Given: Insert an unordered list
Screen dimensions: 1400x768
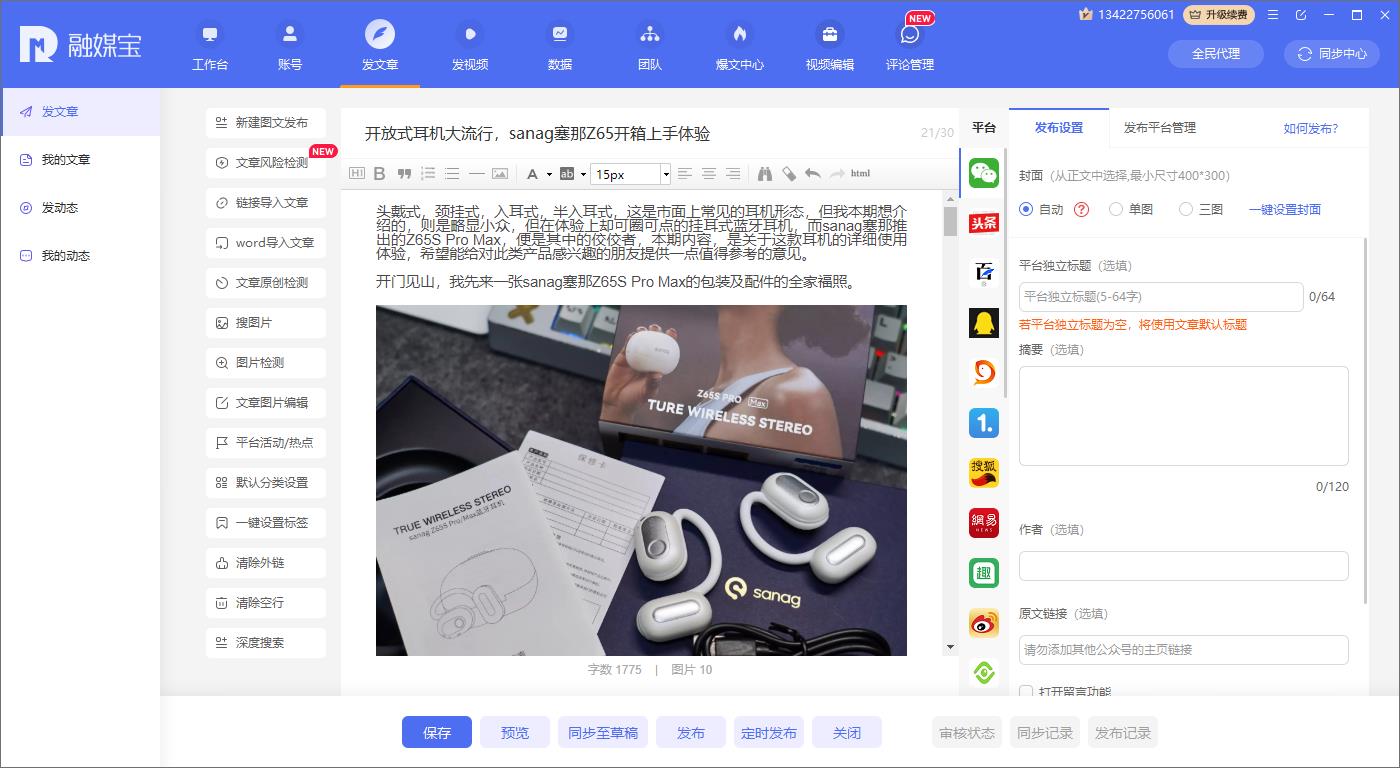Looking at the screenshot, I should (x=452, y=174).
